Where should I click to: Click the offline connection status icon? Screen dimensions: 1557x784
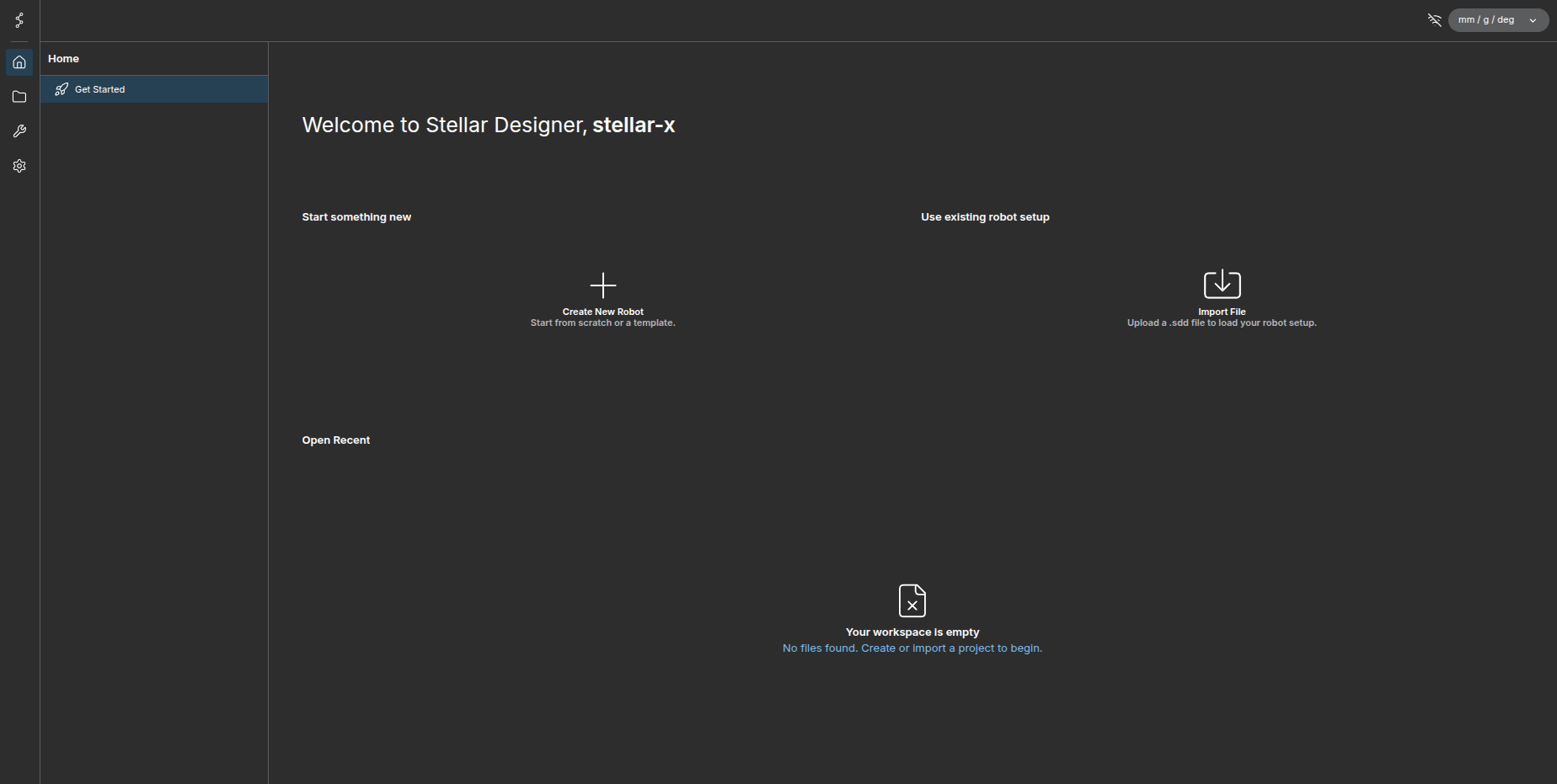pyautogui.click(x=1434, y=20)
